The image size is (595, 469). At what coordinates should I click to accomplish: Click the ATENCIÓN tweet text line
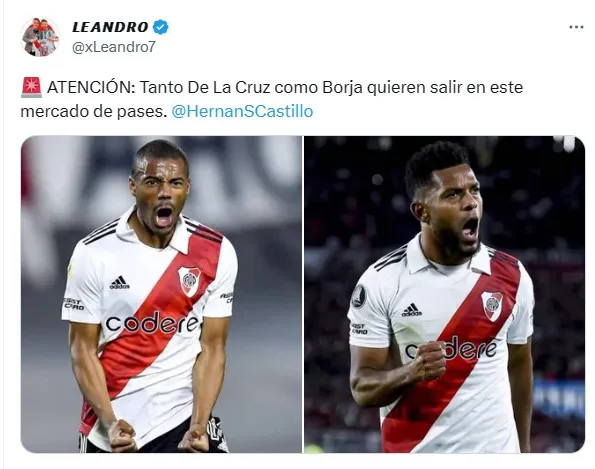pyautogui.click(x=272, y=88)
